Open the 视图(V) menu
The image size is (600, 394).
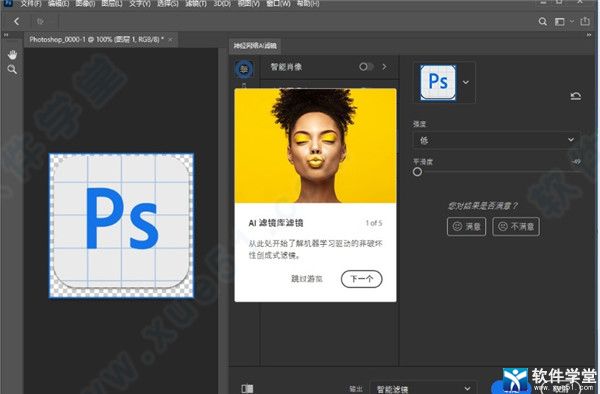point(248,3)
